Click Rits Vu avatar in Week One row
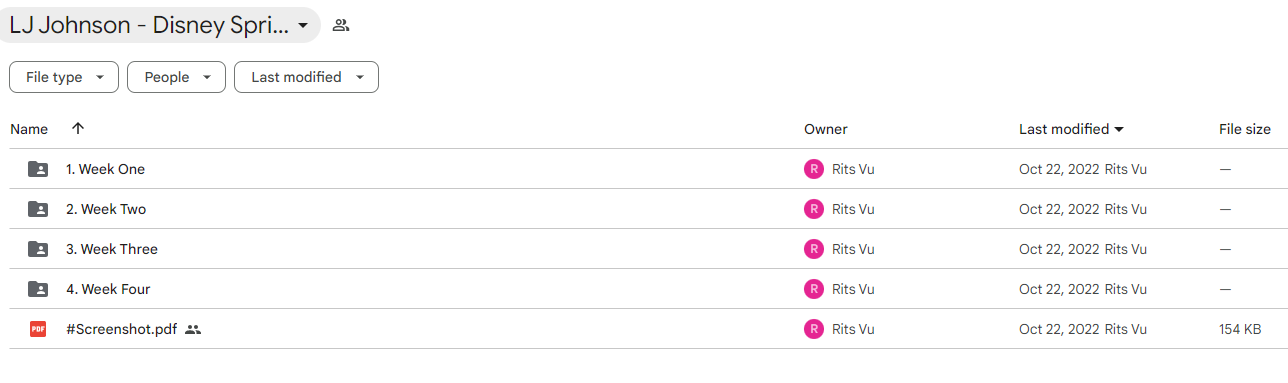Viewport: 1288px width, 383px height. pyautogui.click(x=814, y=169)
